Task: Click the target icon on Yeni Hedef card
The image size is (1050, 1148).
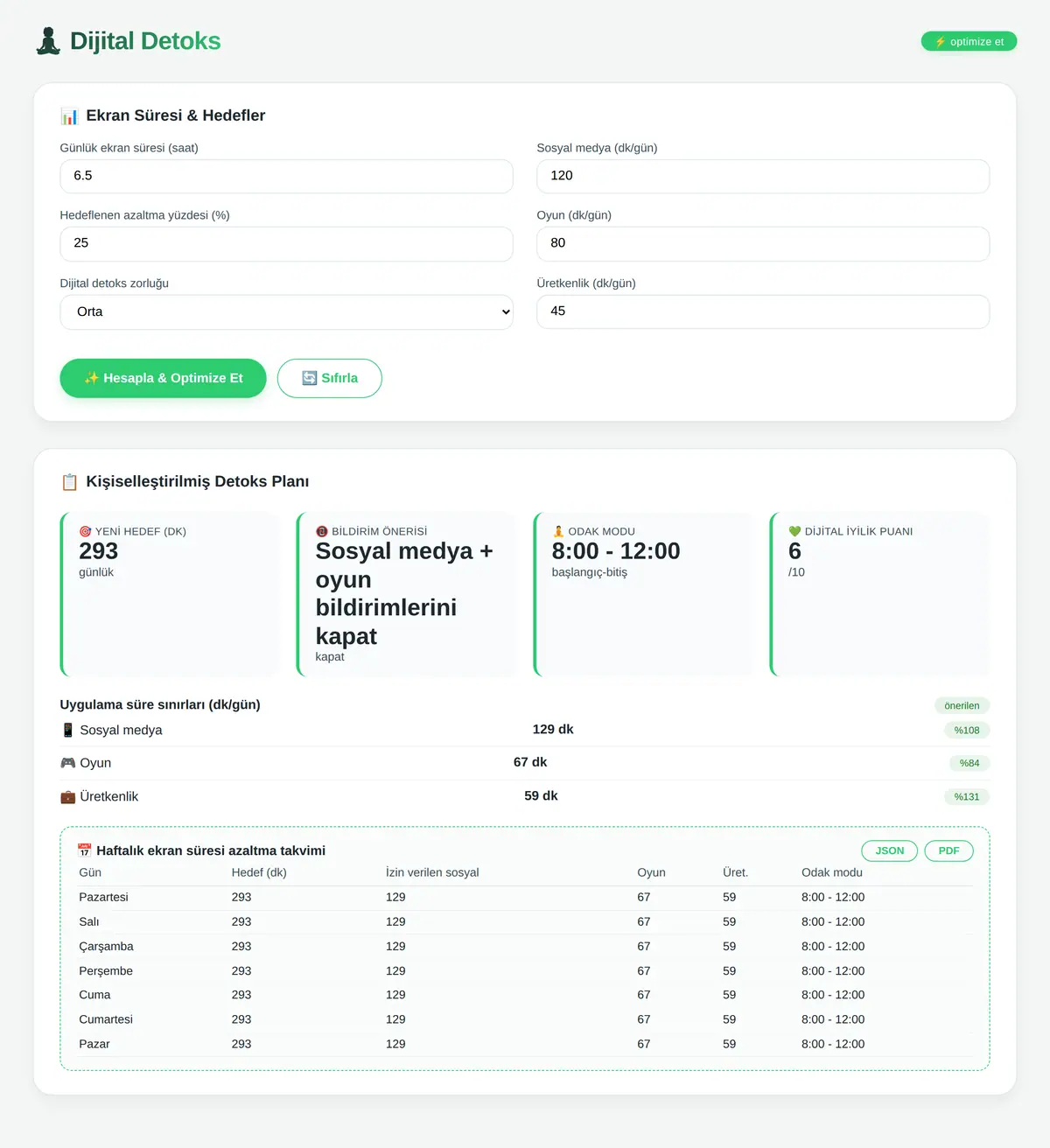Action: pyautogui.click(x=85, y=531)
